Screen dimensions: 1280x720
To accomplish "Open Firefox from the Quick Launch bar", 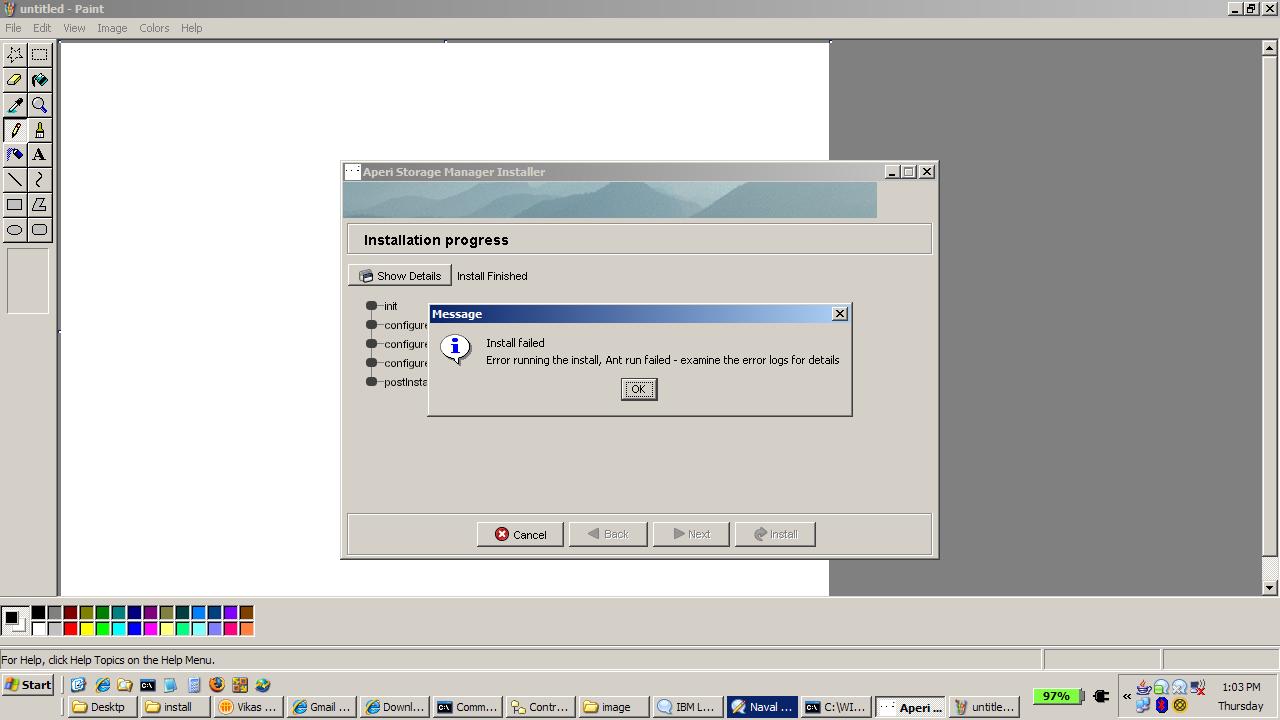I will [x=217, y=685].
